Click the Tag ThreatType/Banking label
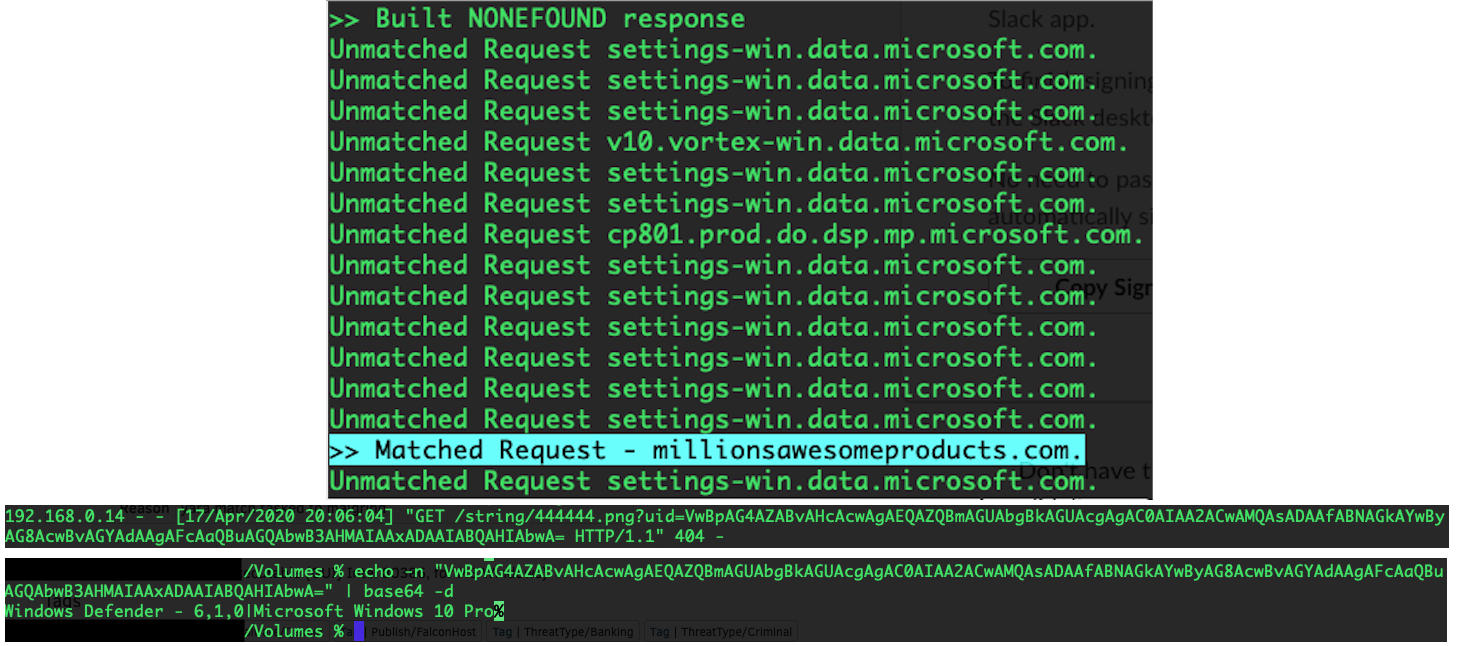Screen dimensions: 1458x646 pos(564,632)
